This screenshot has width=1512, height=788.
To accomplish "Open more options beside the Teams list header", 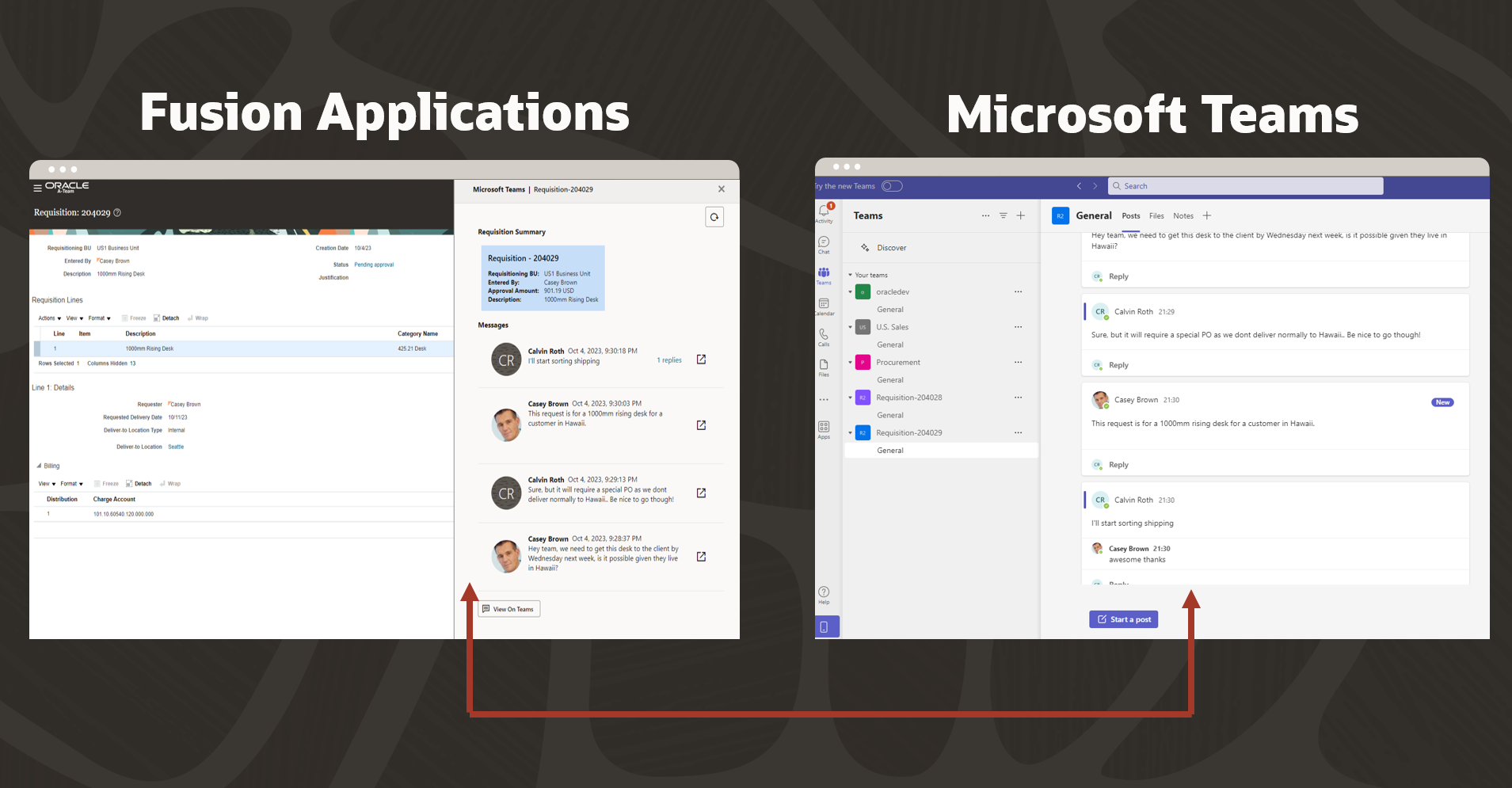I will 985,215.
